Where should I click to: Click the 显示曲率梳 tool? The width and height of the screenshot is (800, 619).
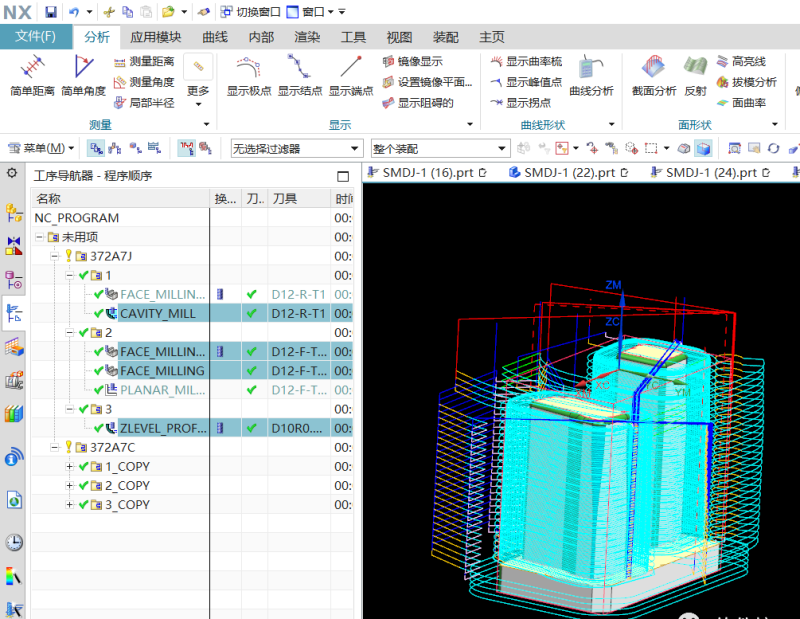click(526, 62)
